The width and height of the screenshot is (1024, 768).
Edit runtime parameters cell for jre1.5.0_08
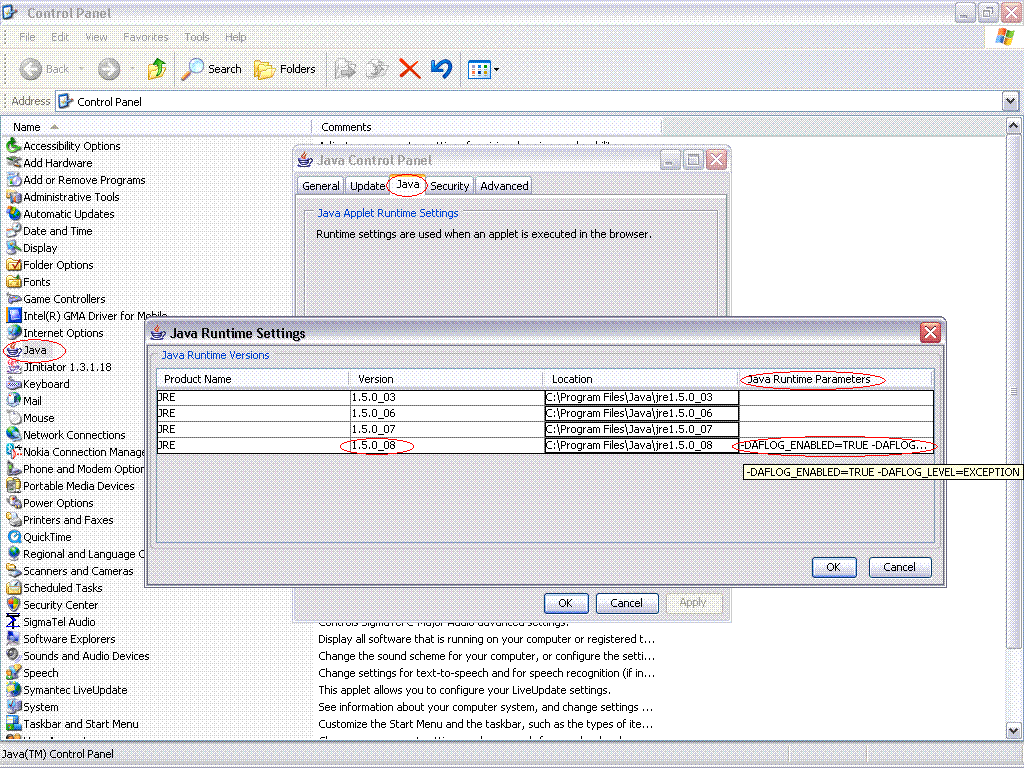[837, 445]
